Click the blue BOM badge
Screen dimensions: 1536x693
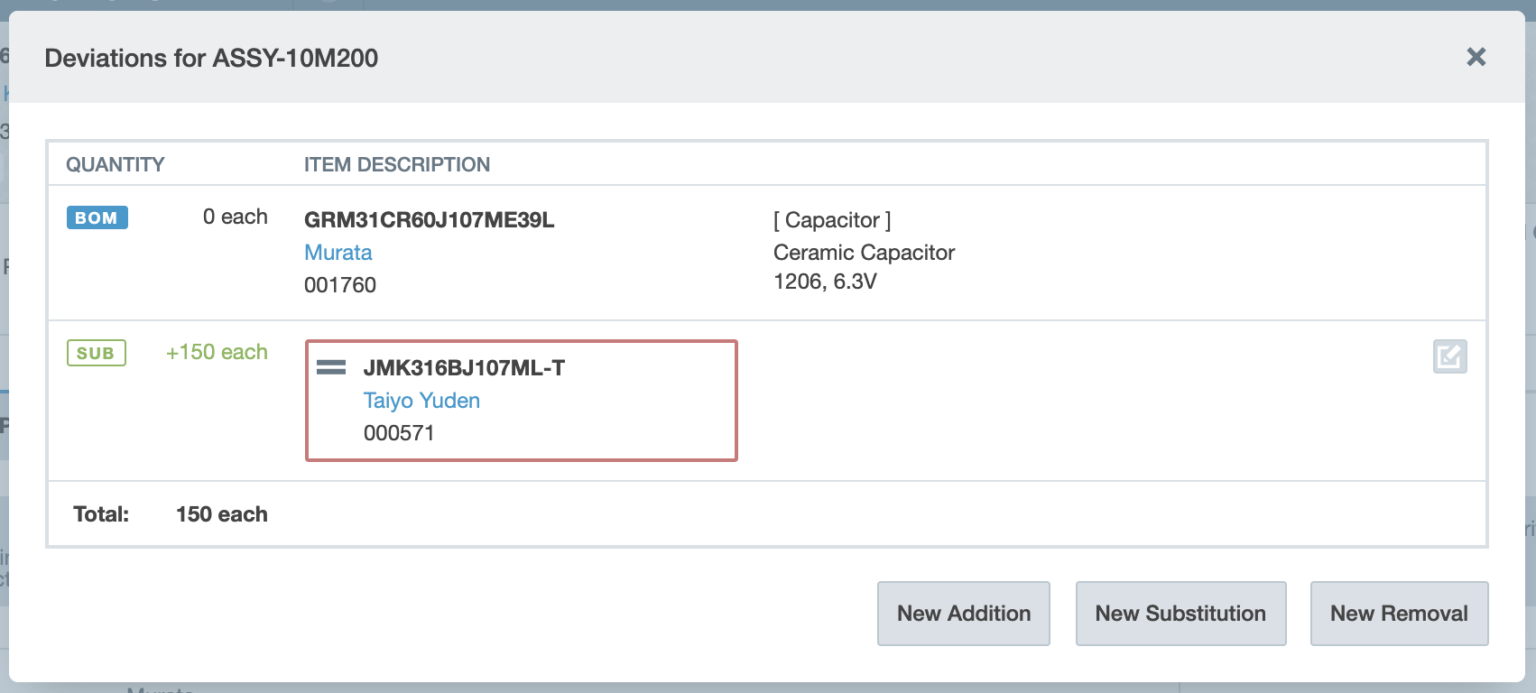[x=97, y=218]
